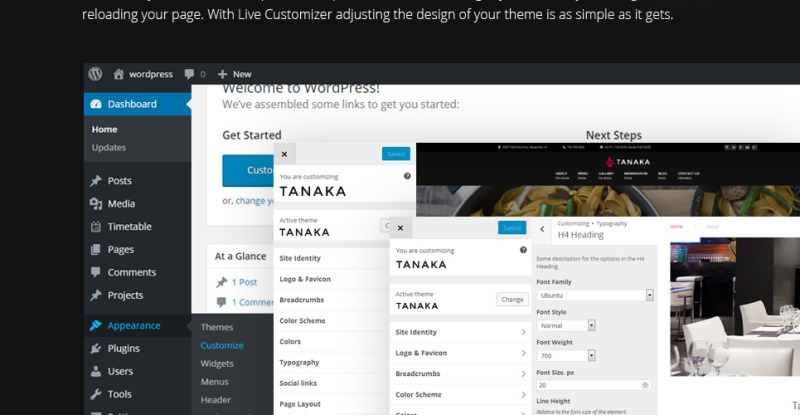800x415 pixels.
Task: Open Dashboard in the admin sidebar
Action: (138, 104)
